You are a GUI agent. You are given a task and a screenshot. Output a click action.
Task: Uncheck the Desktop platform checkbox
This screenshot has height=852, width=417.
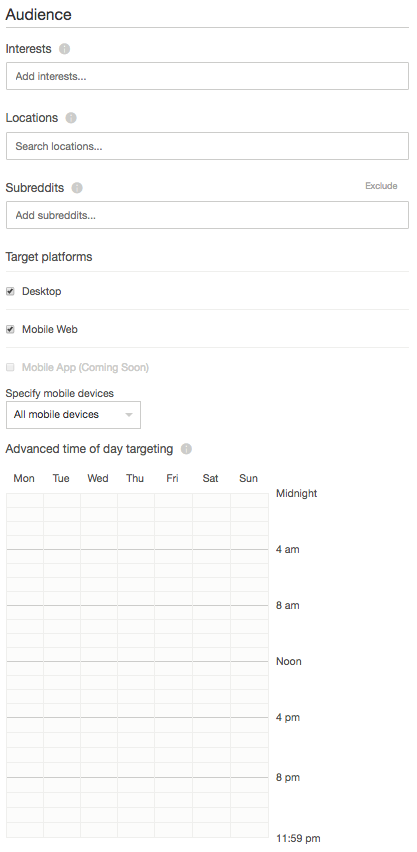tap(10, 291)
